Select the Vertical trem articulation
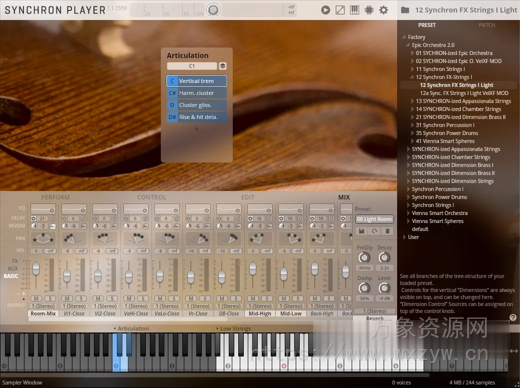The height and width of the screenshot is (388, 520). (x=197, y=81)
